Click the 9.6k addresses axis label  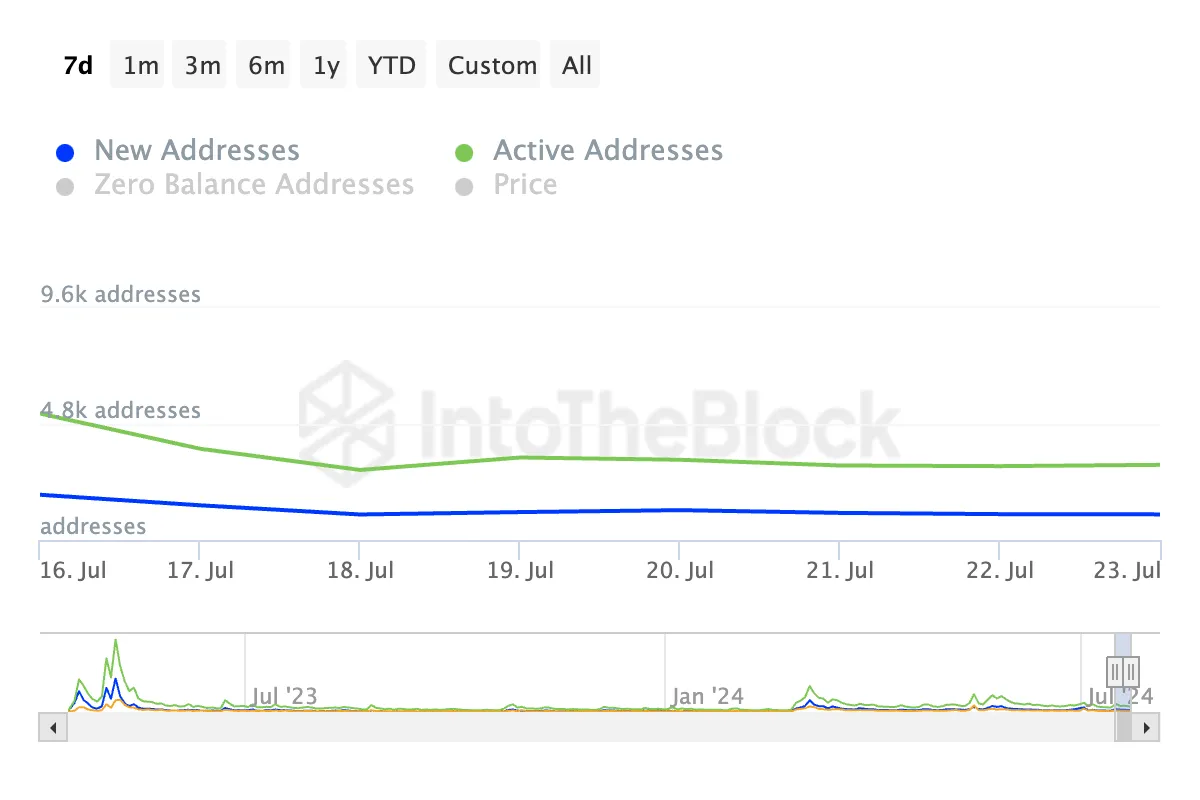121,295
